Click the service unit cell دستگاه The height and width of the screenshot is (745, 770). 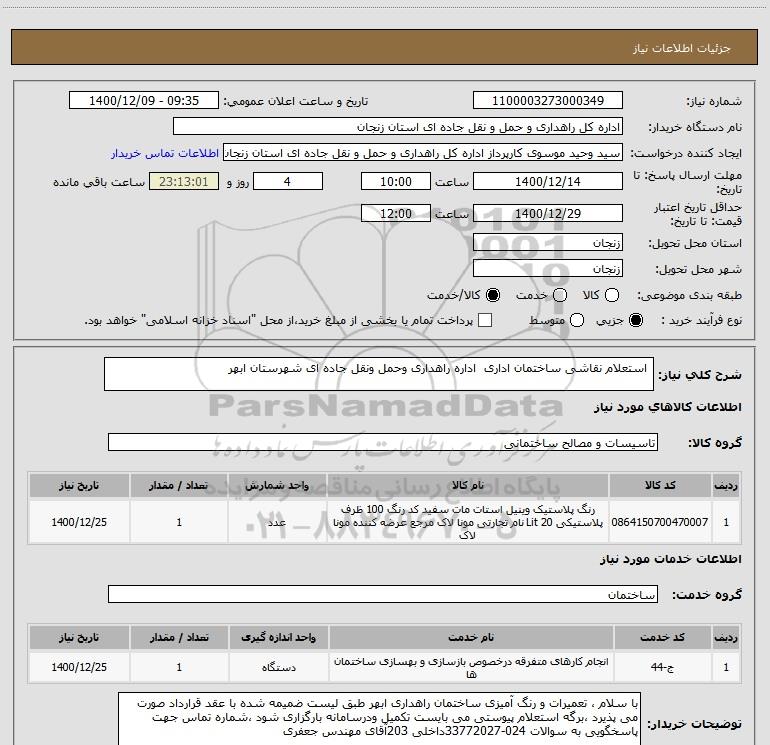click(278, 667)
